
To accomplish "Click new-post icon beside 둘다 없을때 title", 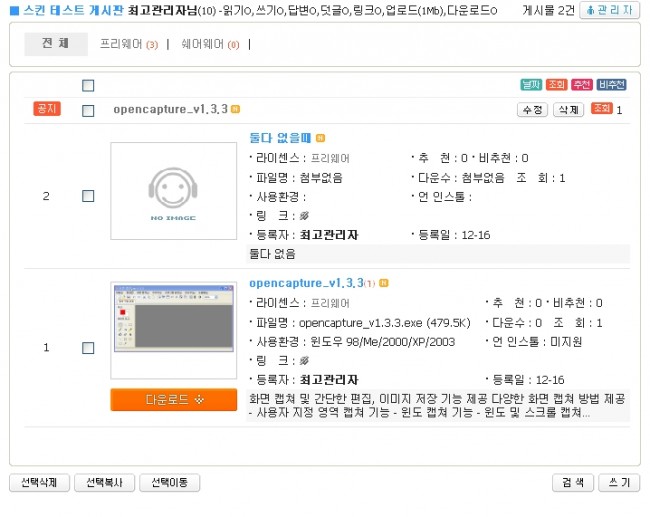I will [321, 138].
